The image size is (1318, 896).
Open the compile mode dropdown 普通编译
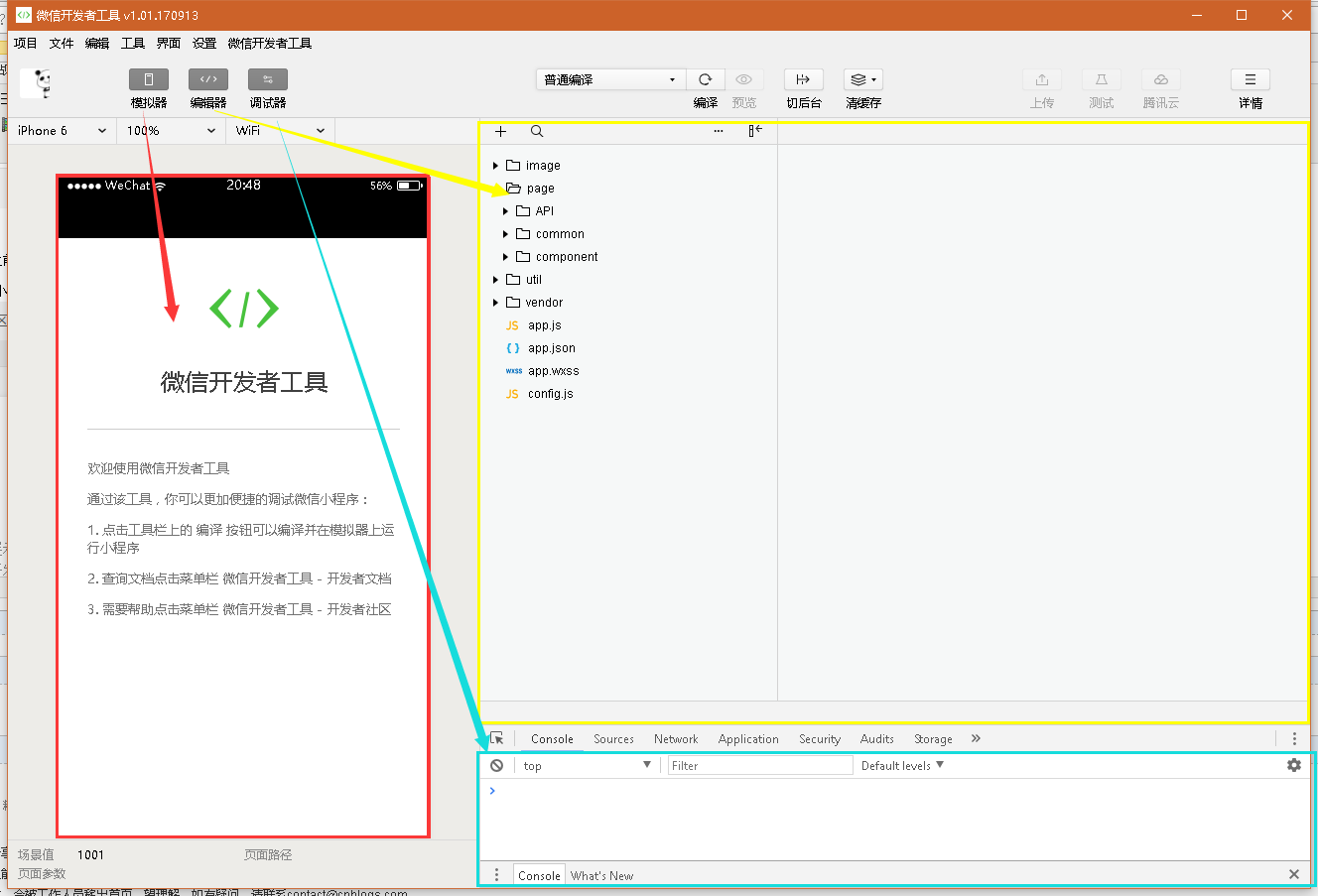[x=611, y=79]
